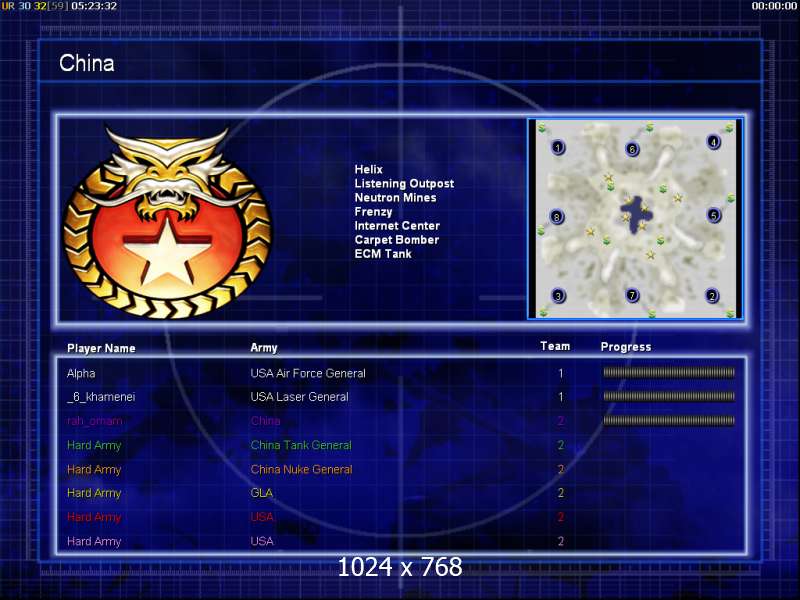Select player name _6_khamenei
Viewport: 800px width, 600px height.
(x=101, y=397)
